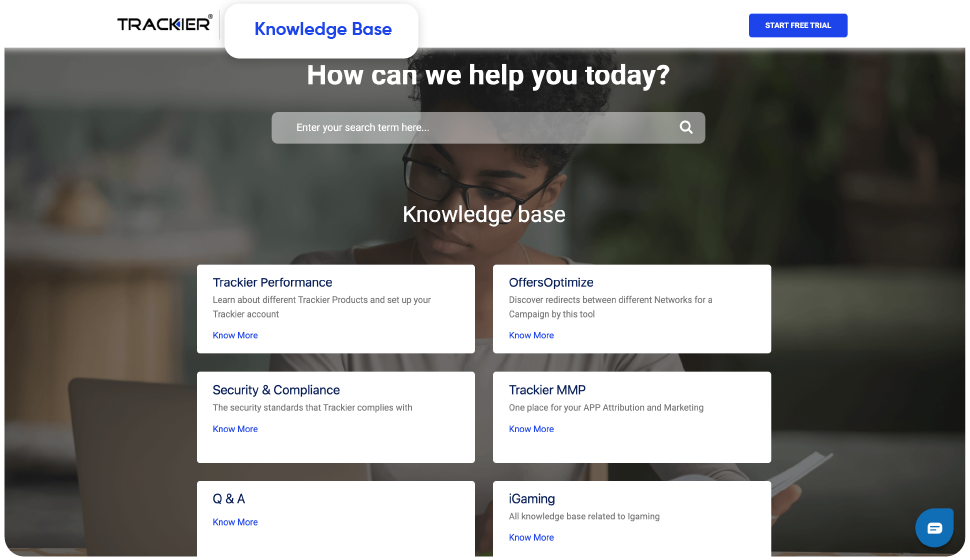Open the iGaming card title
The image size is (970, 560).
click(531, 498)
